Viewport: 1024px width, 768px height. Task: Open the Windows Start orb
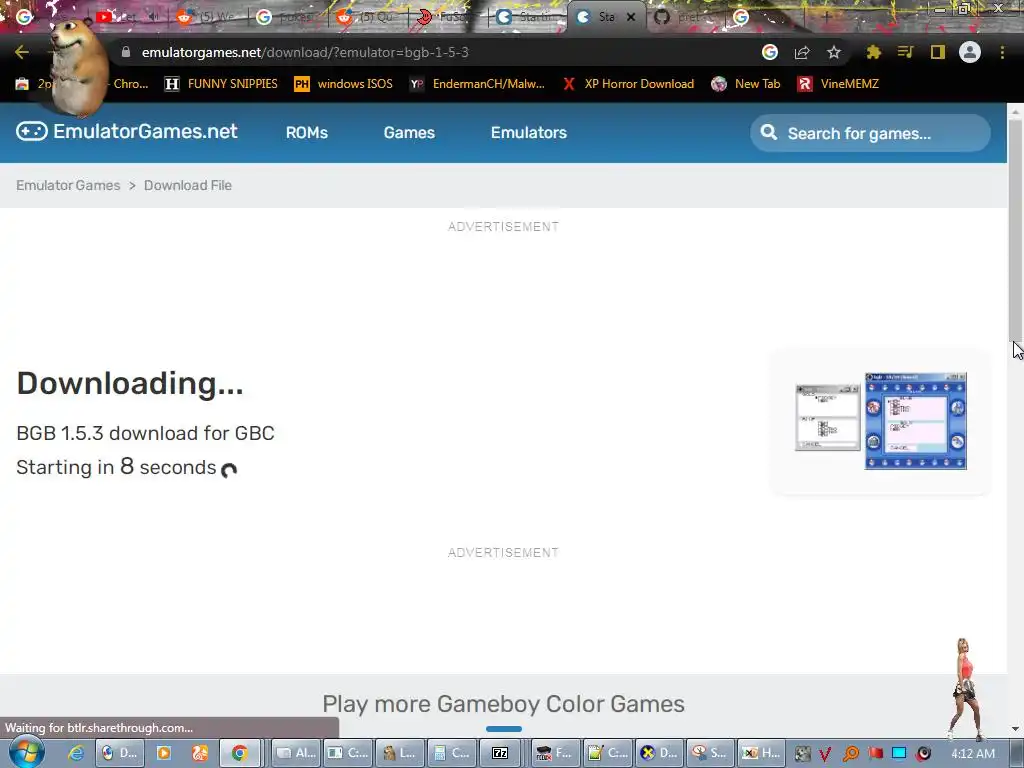pos(26,752)
